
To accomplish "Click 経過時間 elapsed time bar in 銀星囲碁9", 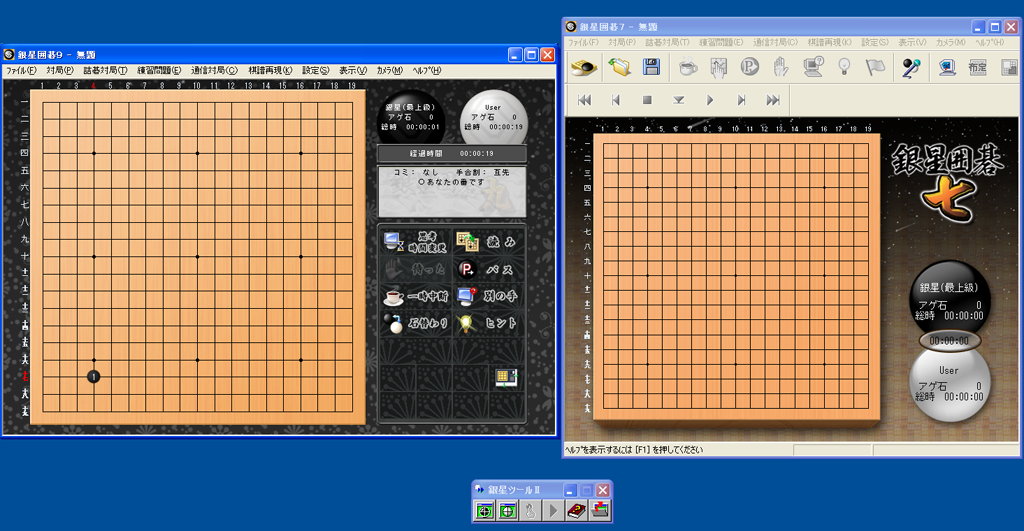I will (x=452, y=153).
